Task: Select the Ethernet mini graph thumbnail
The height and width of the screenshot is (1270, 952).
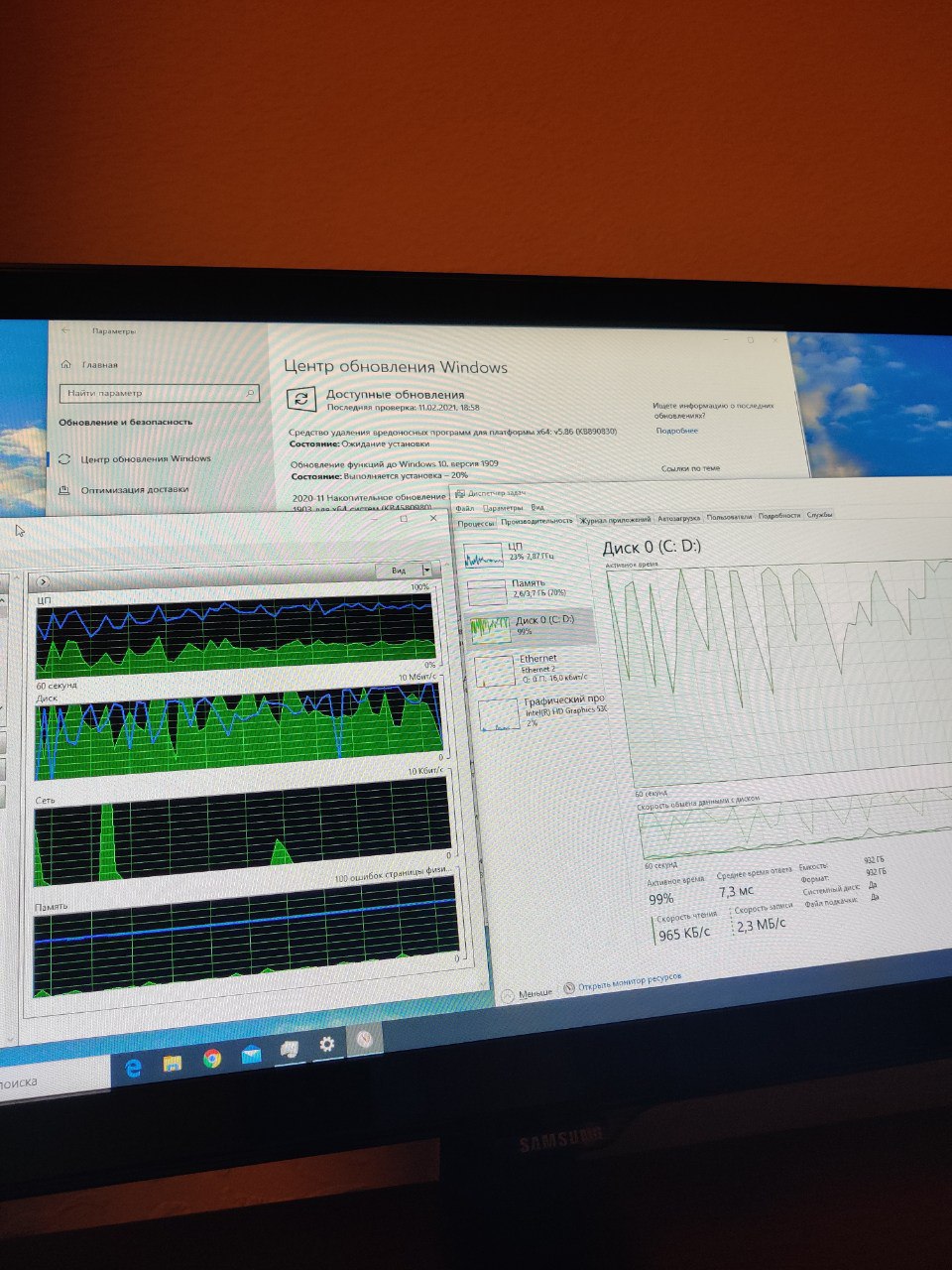Action: pyautogui.click(x=496, y=671)
